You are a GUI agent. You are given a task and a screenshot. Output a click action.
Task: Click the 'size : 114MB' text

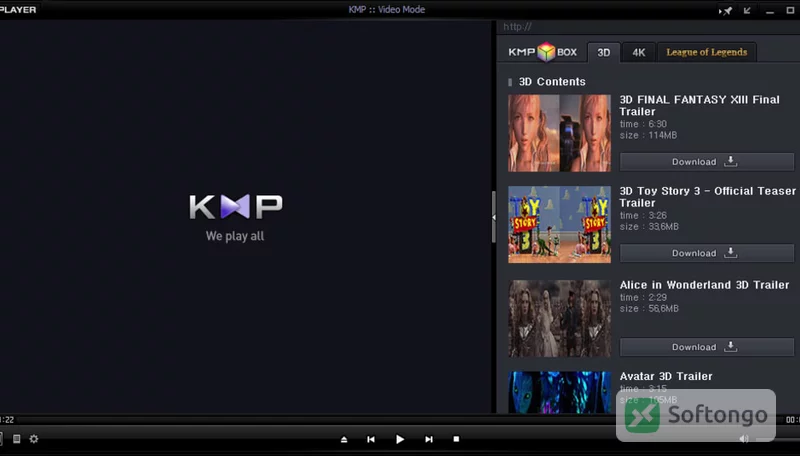(648, 135)
